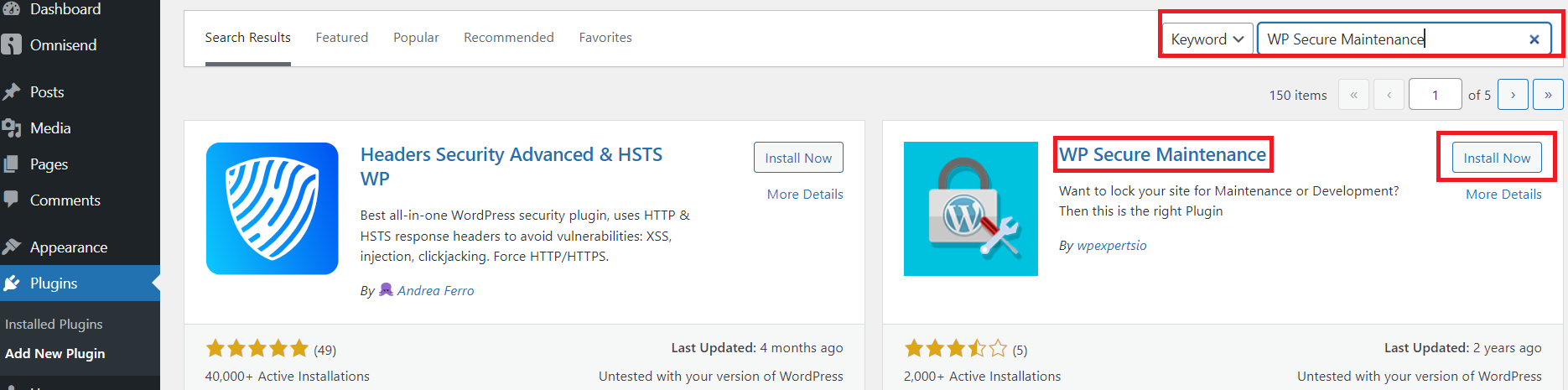Open the Recommended tab
The width and height of the screenshot is (1568, 390).
click(x=509, y=38)
